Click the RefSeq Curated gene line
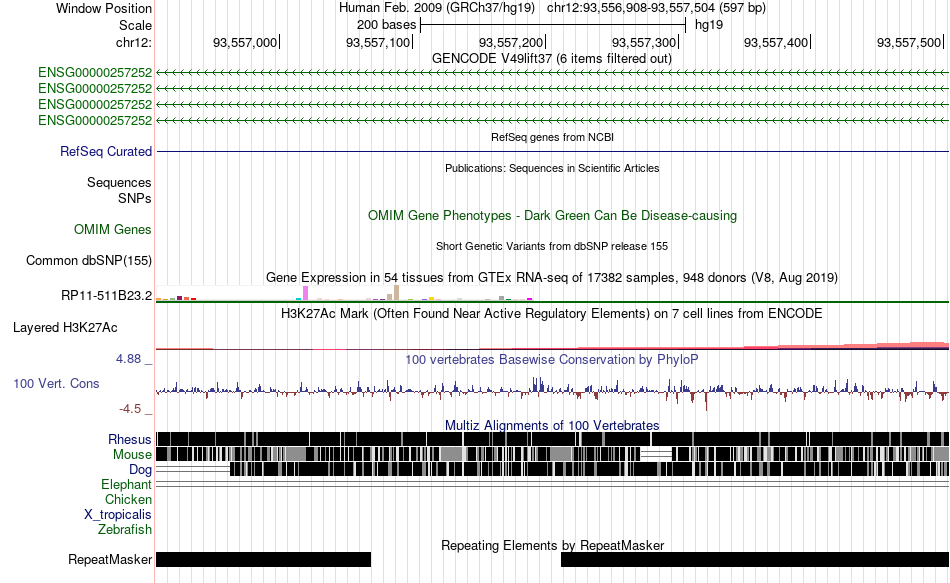The width and height of the screenshot is (950, 583). [x=552, y=152]
